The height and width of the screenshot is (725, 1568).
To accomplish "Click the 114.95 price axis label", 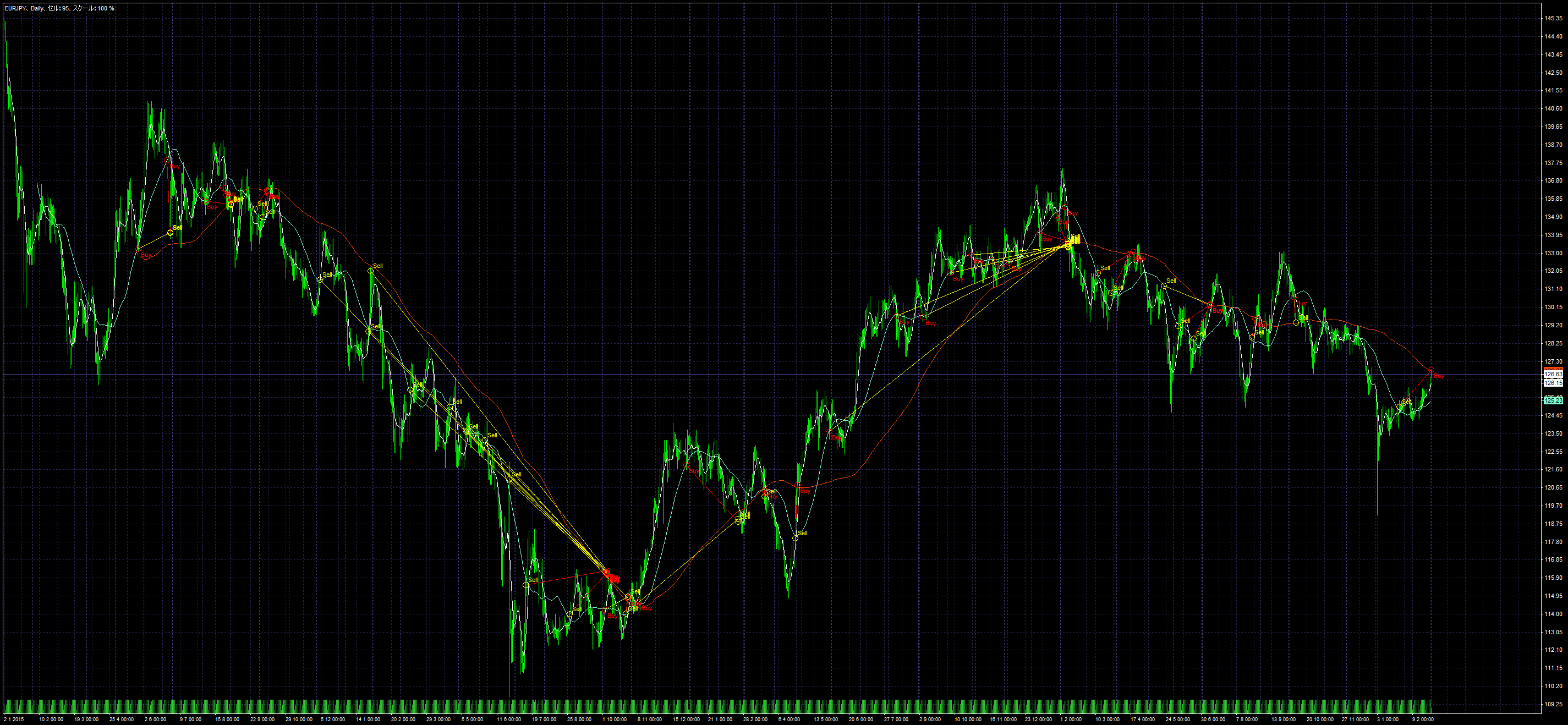I will pyautogui.click(x=1553, y=596).
